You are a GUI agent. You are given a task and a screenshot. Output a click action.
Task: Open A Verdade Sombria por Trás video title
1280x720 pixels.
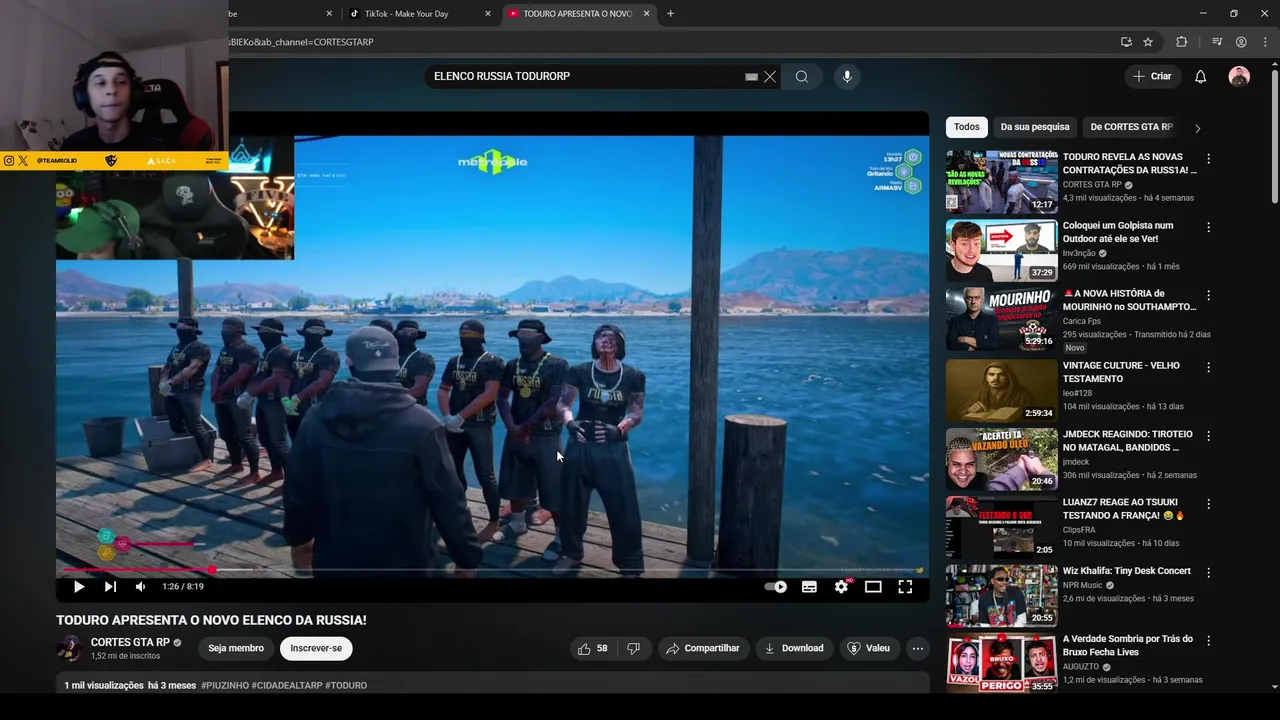(x=1127, y=645)
